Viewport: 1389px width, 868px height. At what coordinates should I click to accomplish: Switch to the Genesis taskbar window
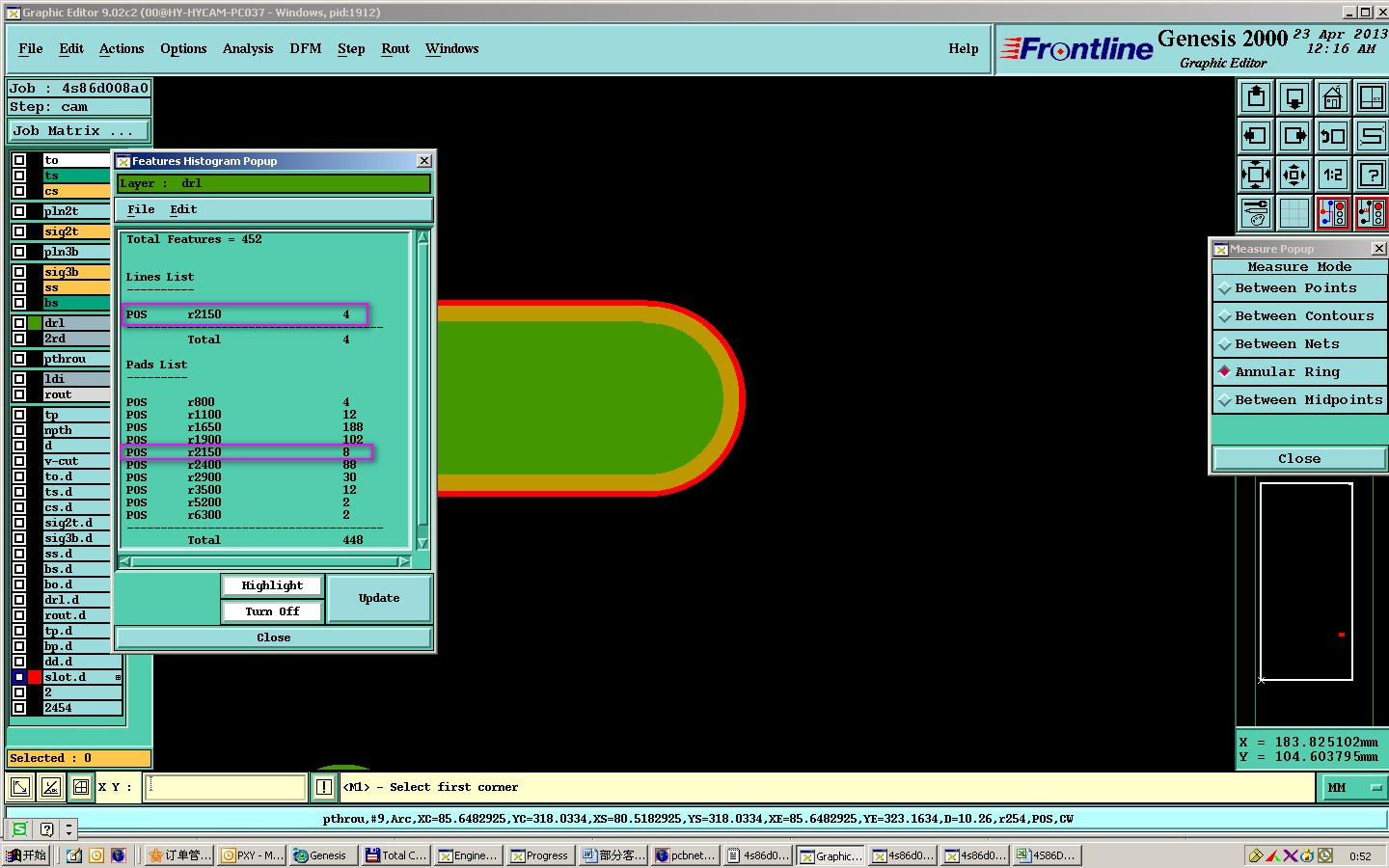point(322,855)
